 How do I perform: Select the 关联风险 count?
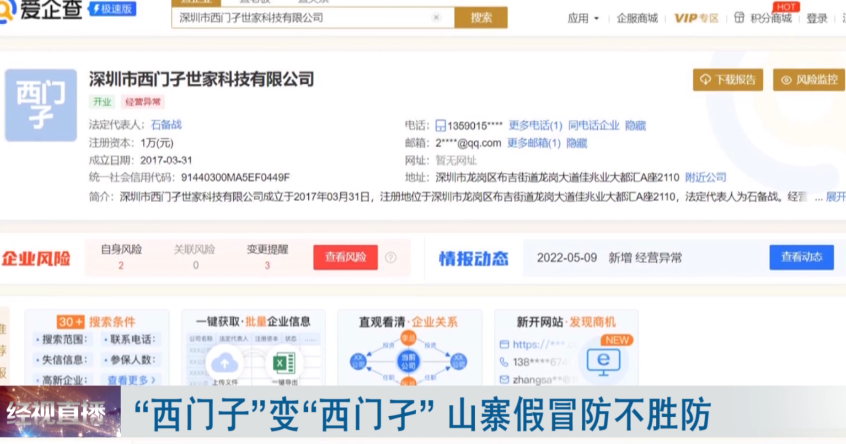[195, 265]
